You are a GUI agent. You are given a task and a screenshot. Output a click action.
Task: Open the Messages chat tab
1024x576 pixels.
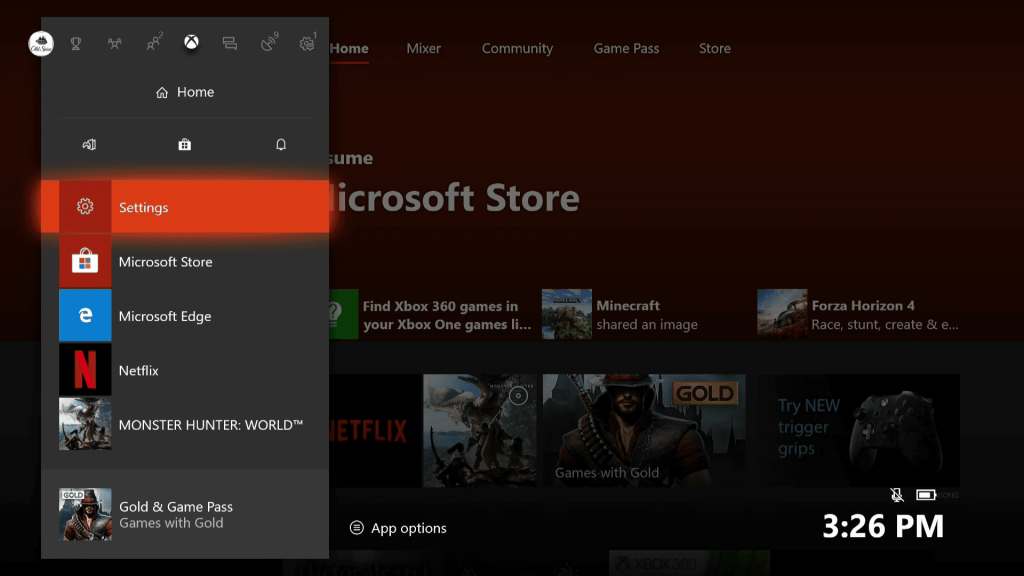coord(230,44)
